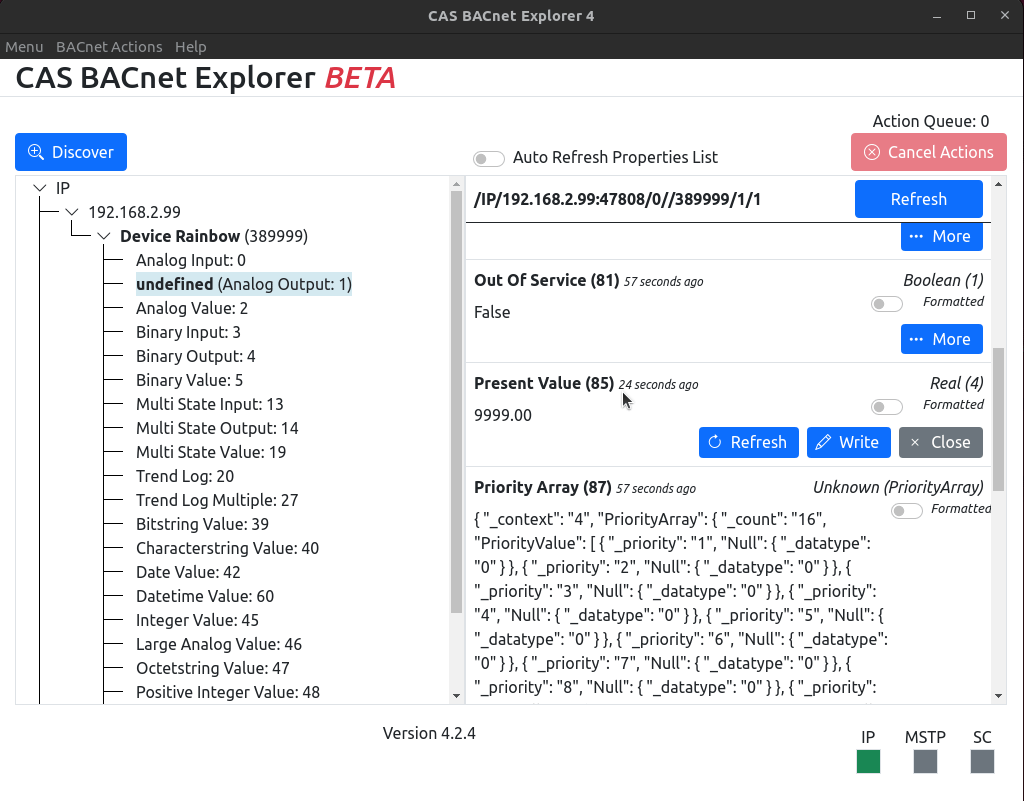Refresh the Present Value property
1024x801 pixels.
(x=748, y=442)
